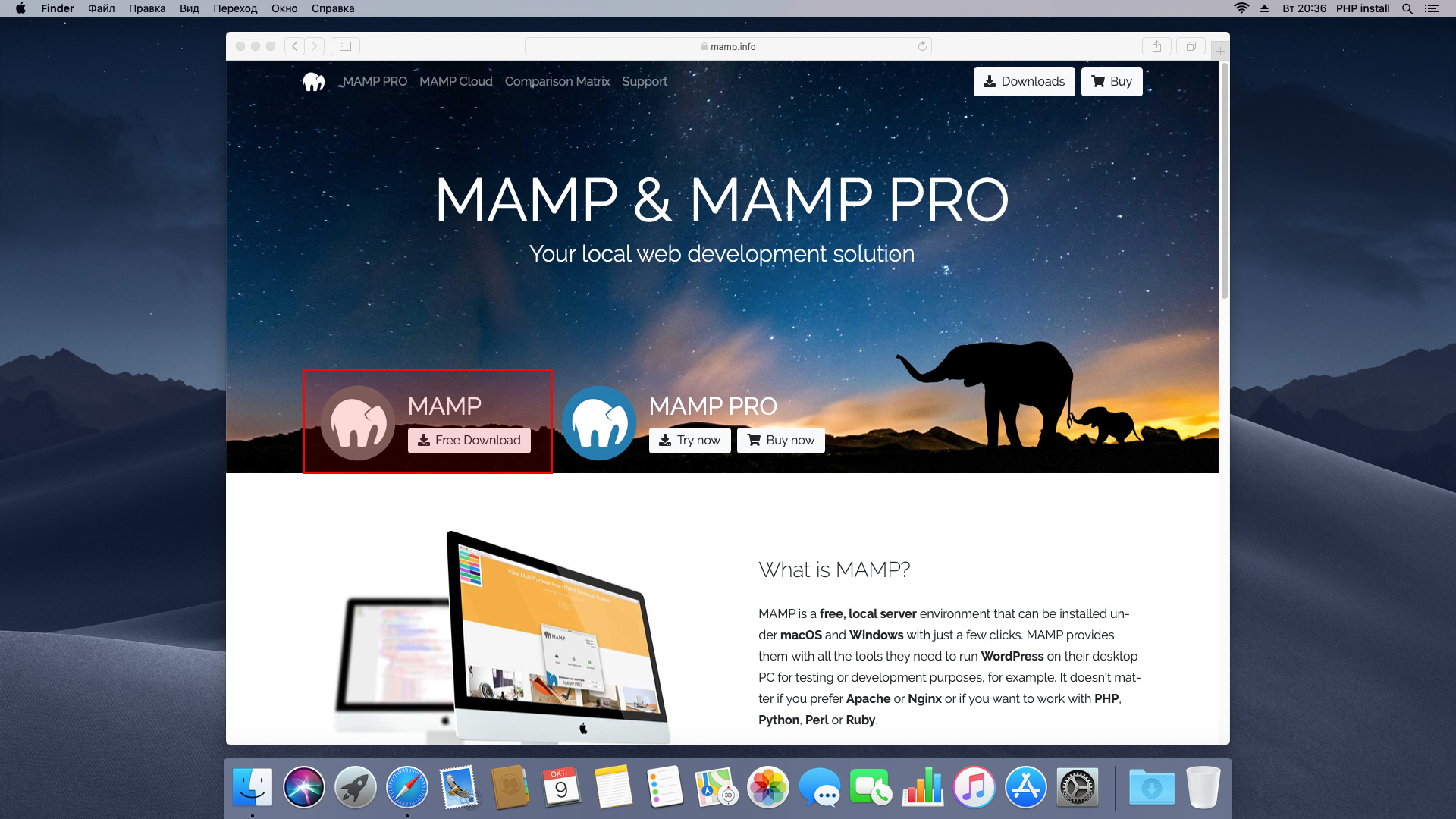Image resolution: width=1456 pixels, height=819 pixels.
Task: Click the MAMP Free Download button
Action: (470, 439)
